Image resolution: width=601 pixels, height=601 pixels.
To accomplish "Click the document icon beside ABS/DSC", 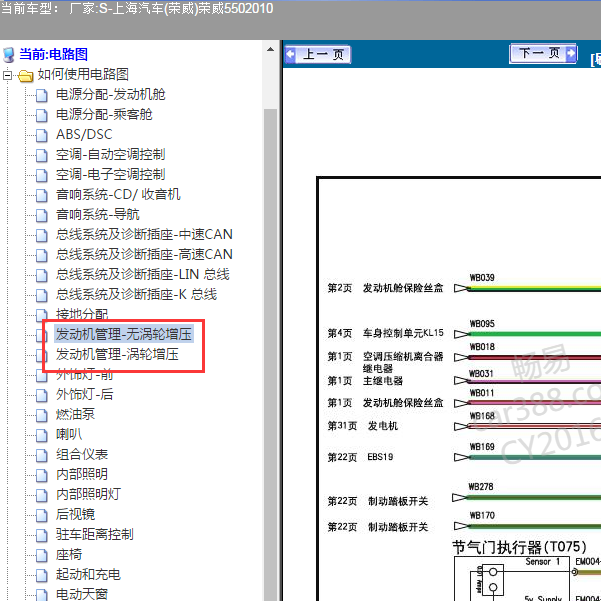I will click(41, 135).
